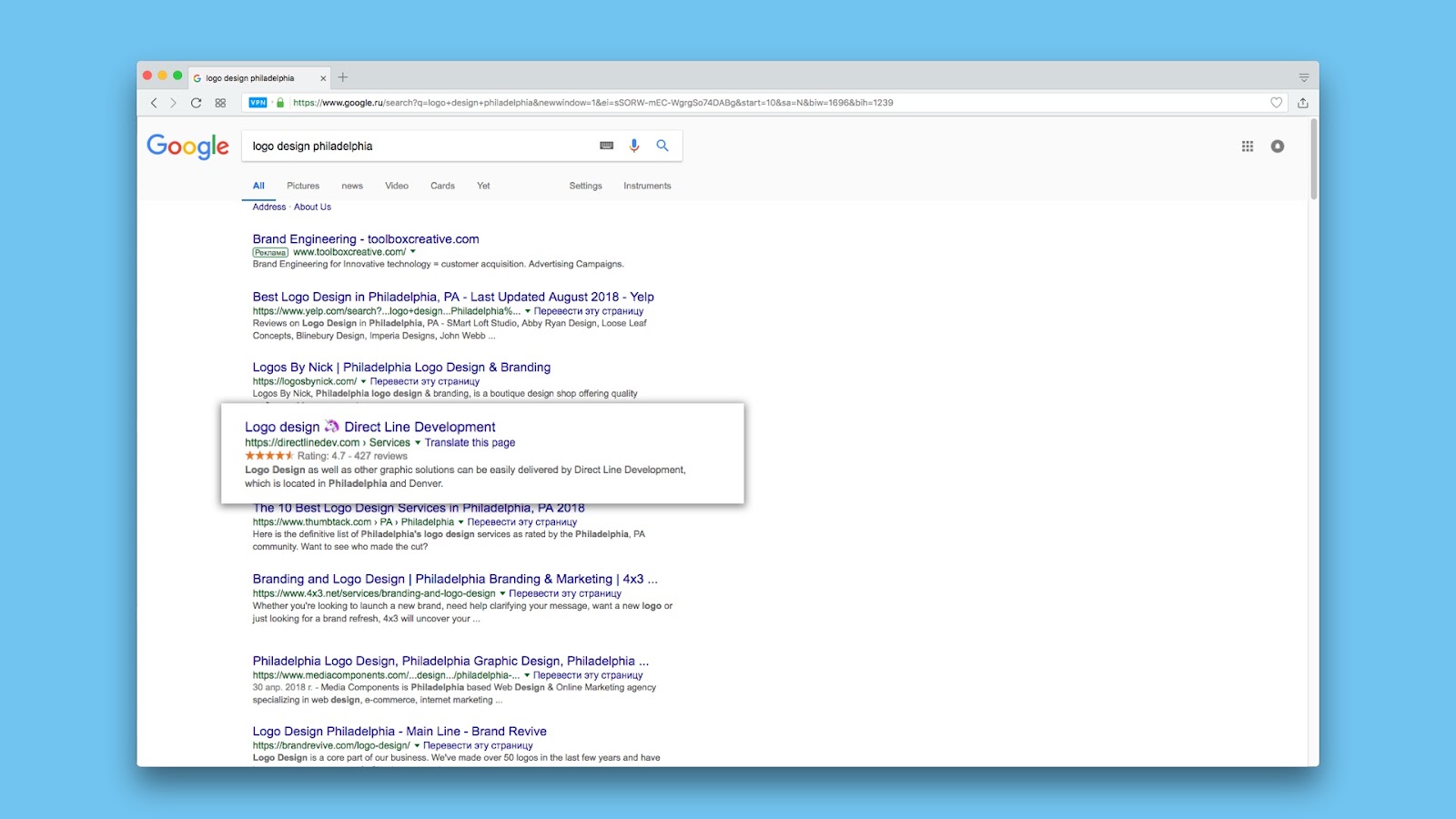Screen dimensions: 1456x819
Task: Translate the logosbynick.com result page
Action: tap(425, 381)
